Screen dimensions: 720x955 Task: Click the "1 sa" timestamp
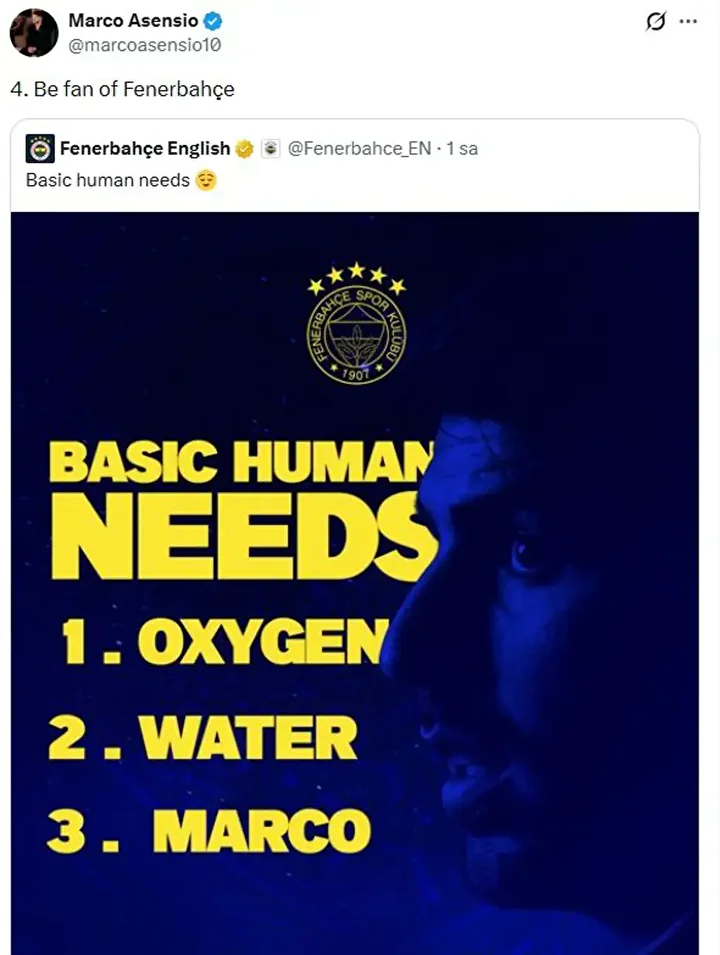coord(462,149)
